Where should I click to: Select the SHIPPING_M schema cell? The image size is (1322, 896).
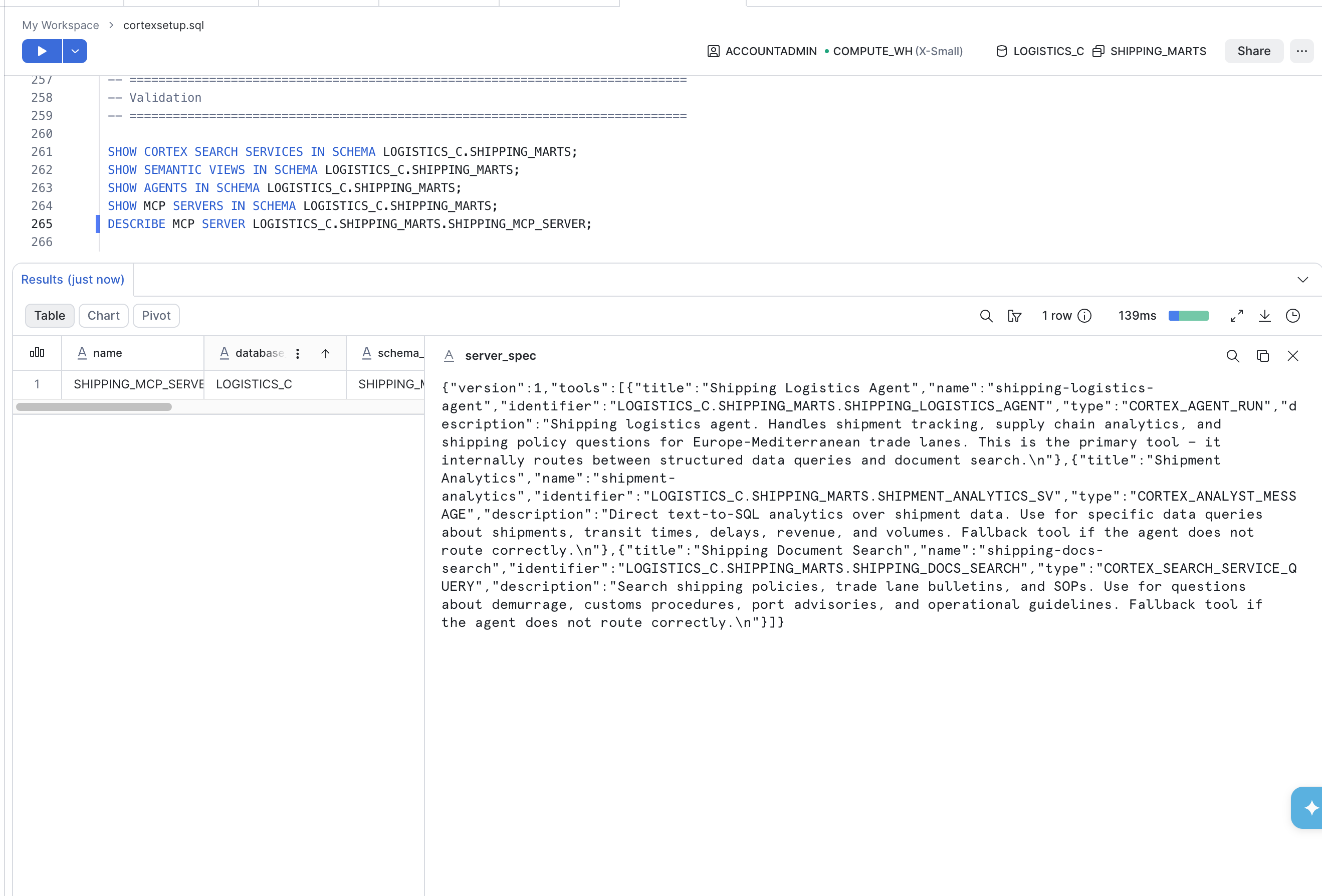coord(386,384)
